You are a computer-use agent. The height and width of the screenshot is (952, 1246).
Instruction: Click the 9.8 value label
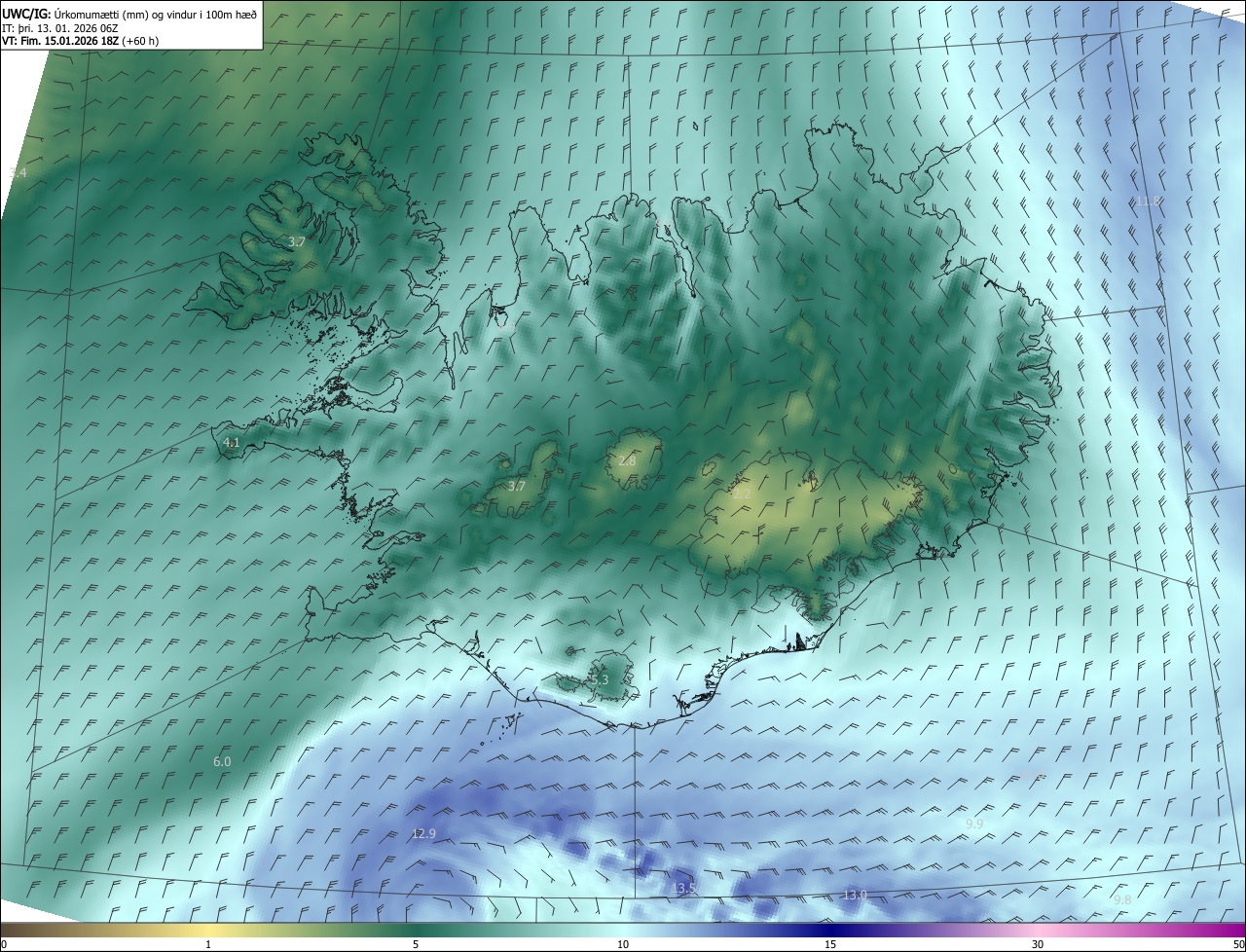(1122, 899)
